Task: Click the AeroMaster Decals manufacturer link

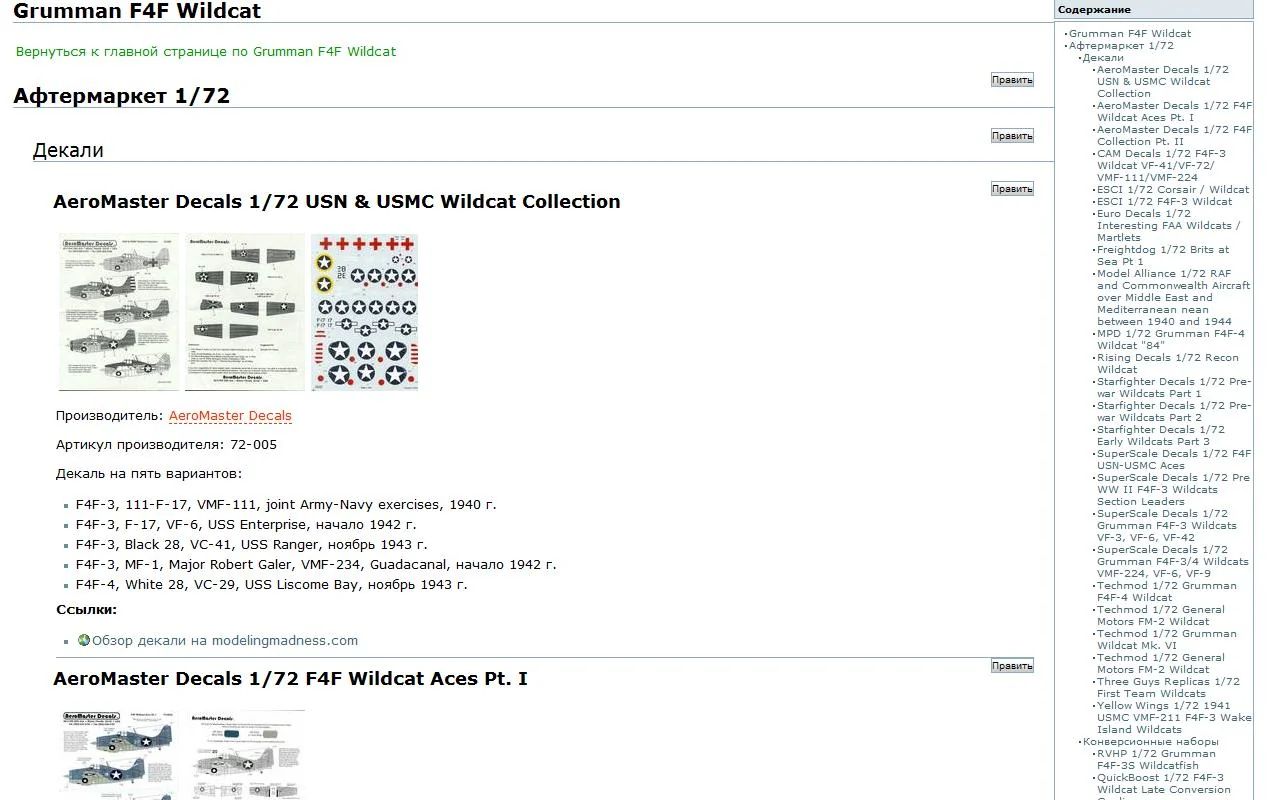Action: (x=230, y=416)
